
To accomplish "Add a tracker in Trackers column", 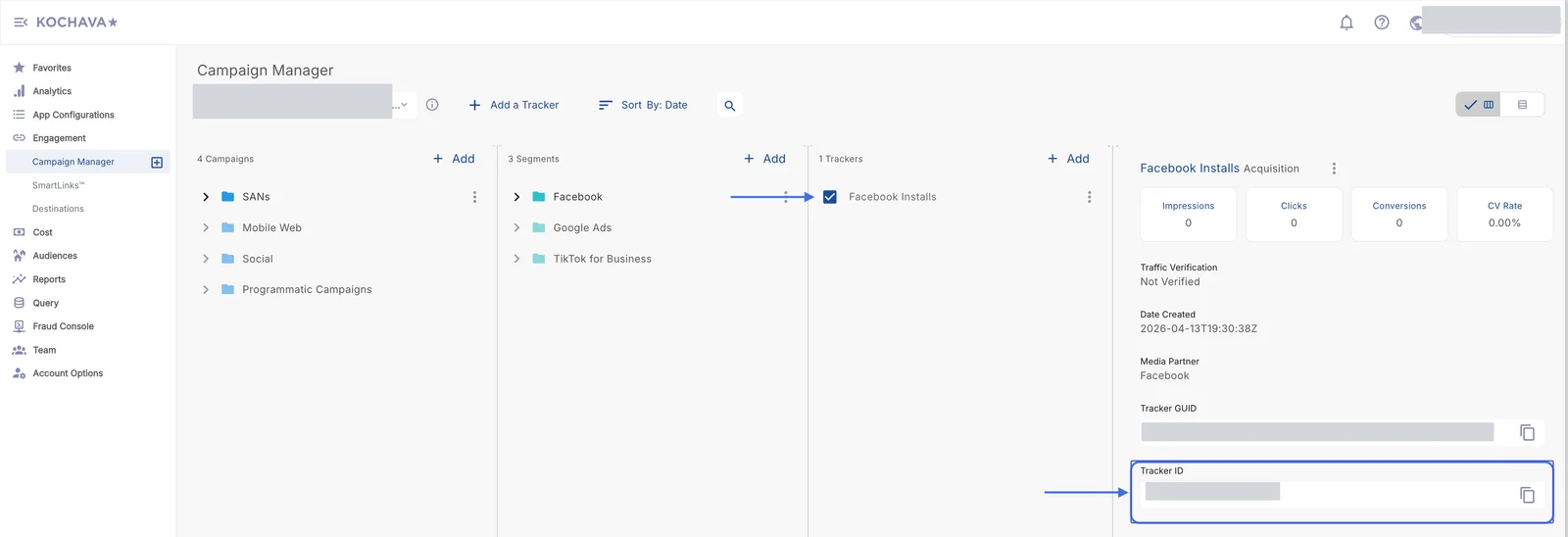I will pyautogui.click(x=1068, y=159).
